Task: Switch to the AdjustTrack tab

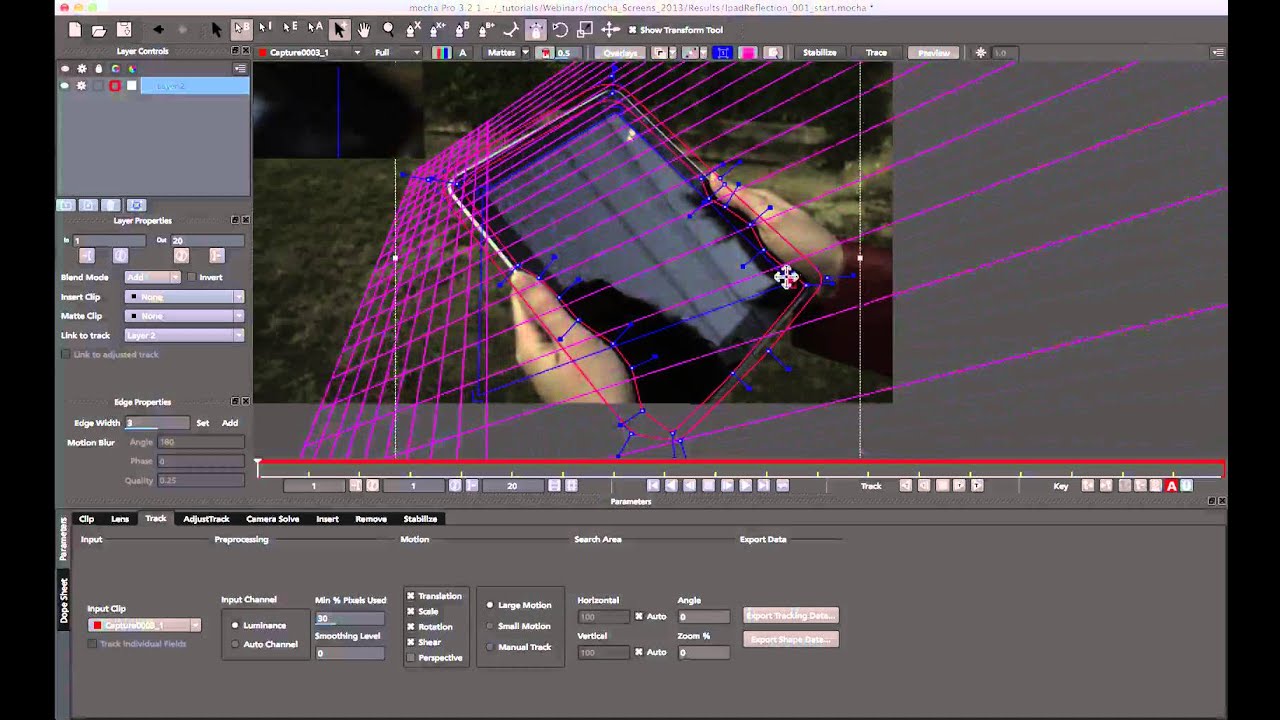Action: tap(206, 519)
